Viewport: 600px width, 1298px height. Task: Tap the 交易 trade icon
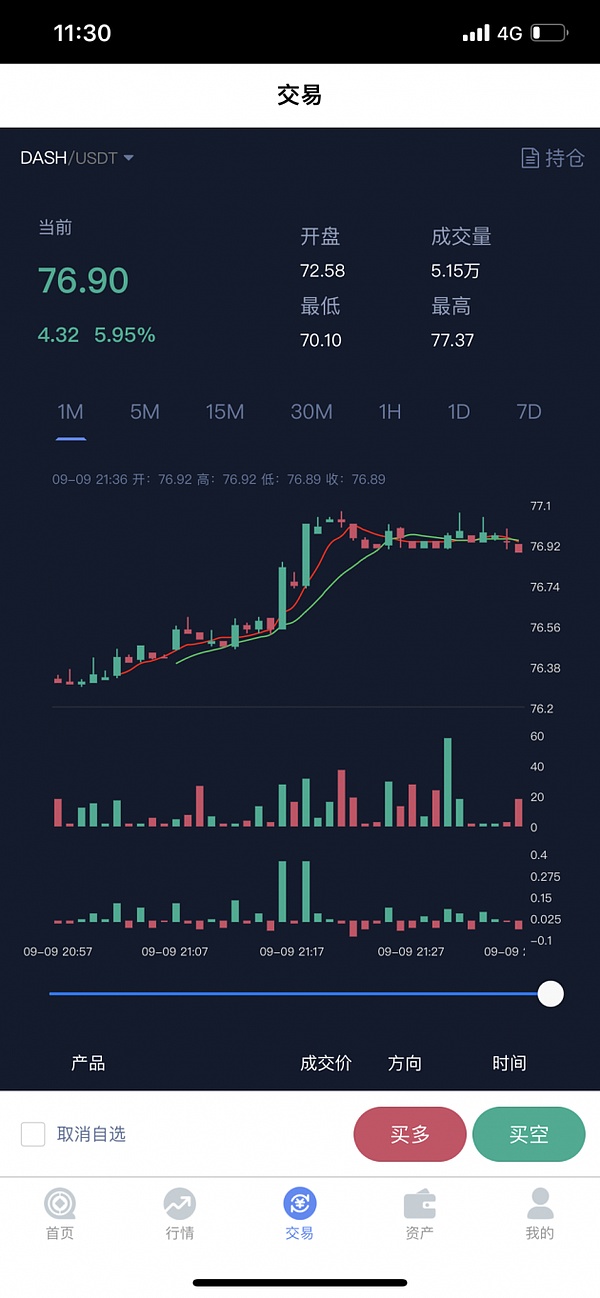pos(300,1204)
